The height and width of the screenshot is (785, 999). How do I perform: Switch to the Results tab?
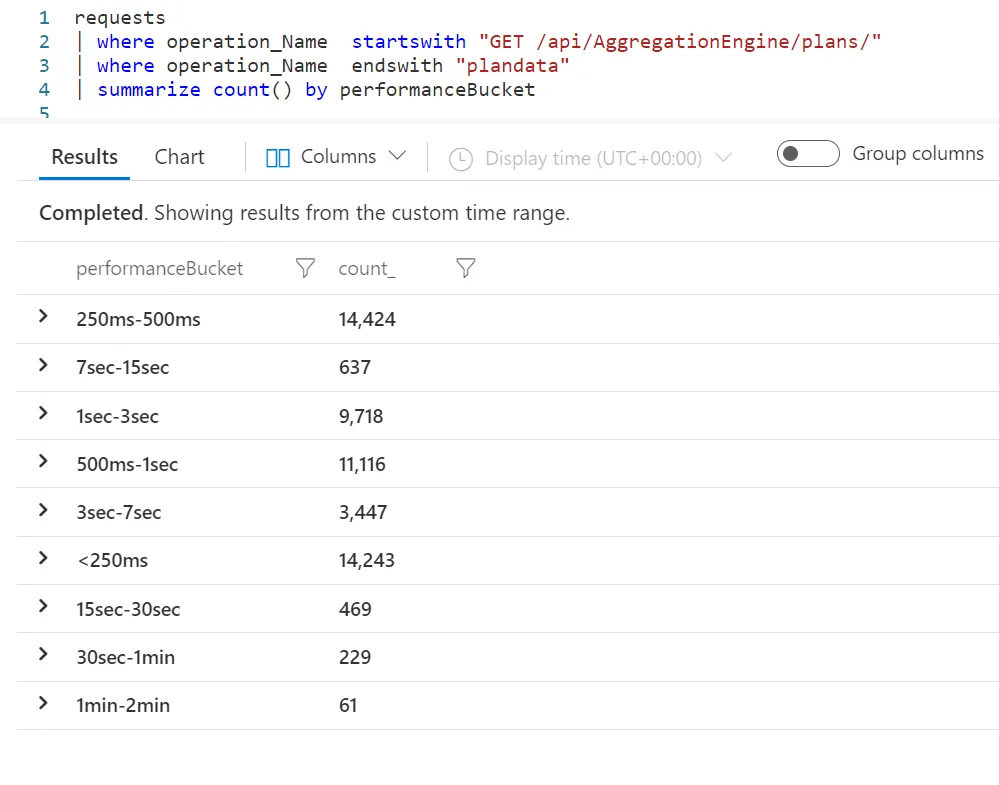(x=84, y=157)
